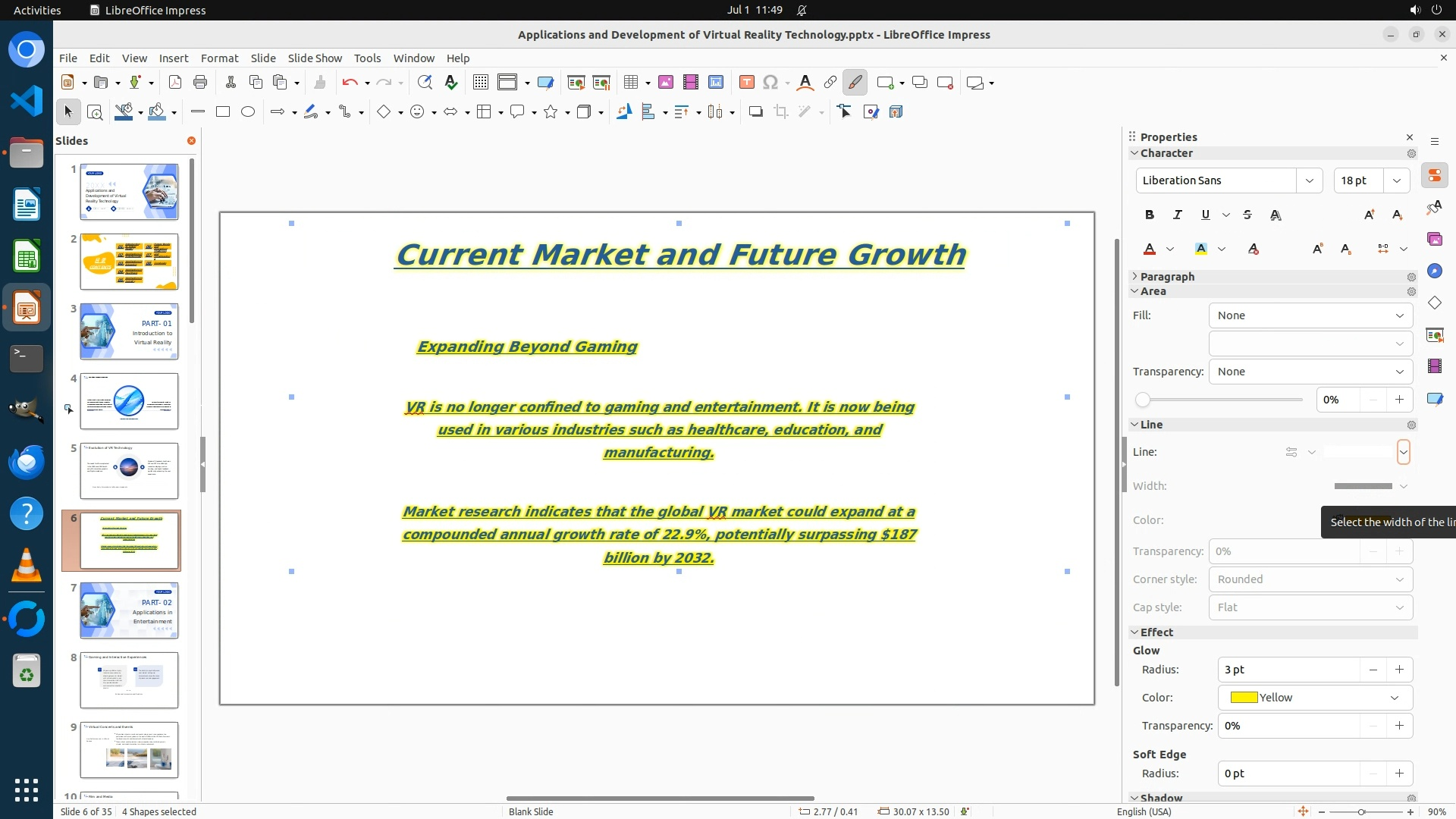Open the Glow color Yellow picker

point(1315,698)
